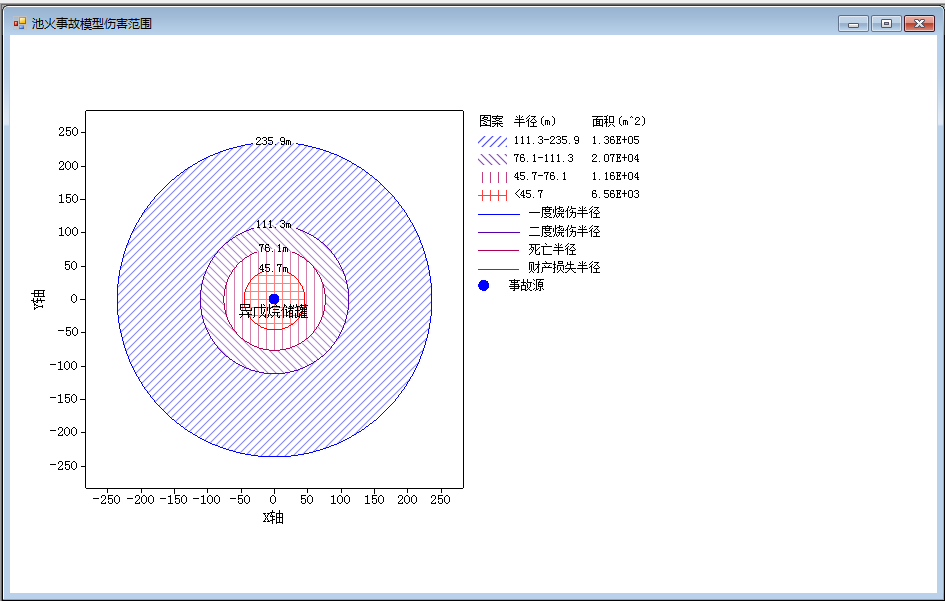945x601 pixels.
Task: Click the 事故源 legend label
Action: [x=526, y=286]
